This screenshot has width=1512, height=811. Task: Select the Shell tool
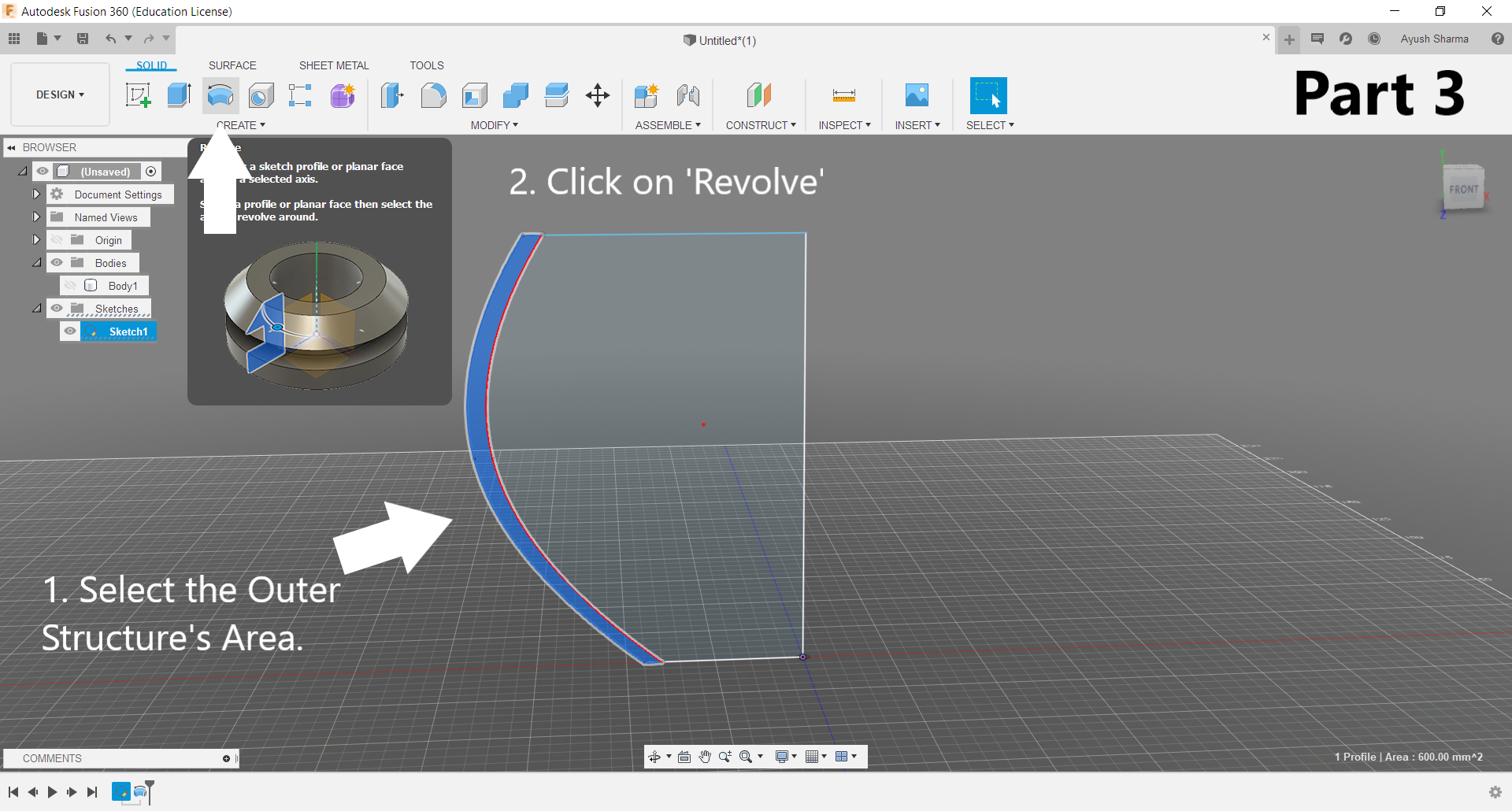pyautogui.click(x=475, y=96)
